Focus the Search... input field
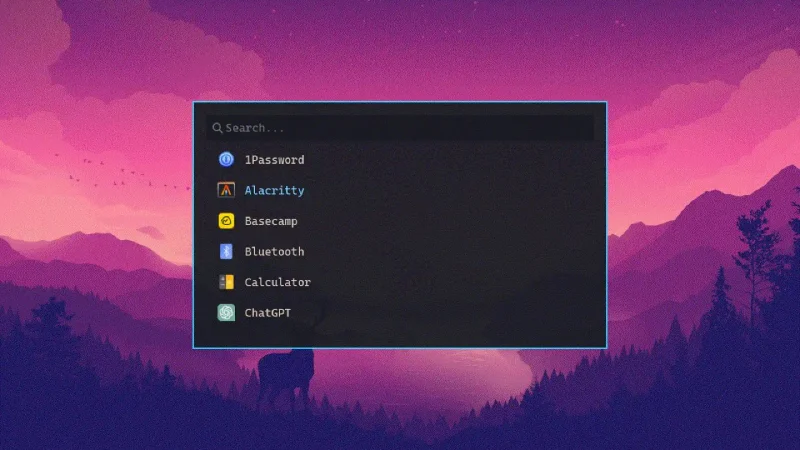This screenshot has width=800, height=450. (399, 128)
